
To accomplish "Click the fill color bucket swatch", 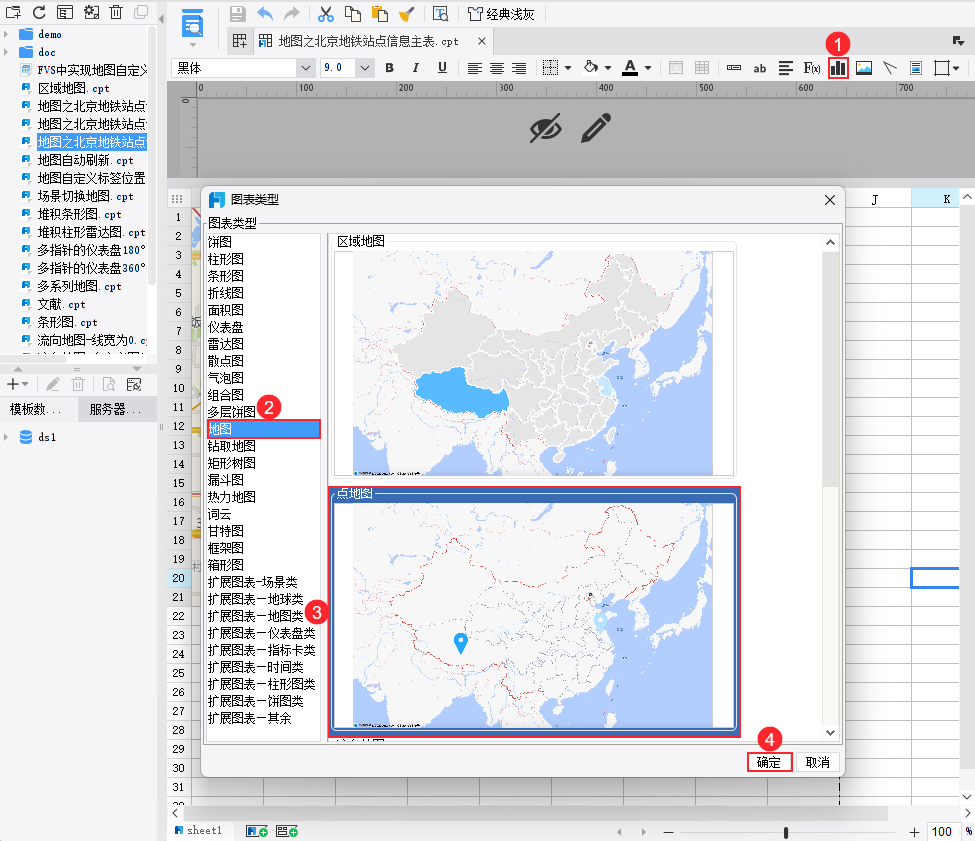I will tap(591, 67).
